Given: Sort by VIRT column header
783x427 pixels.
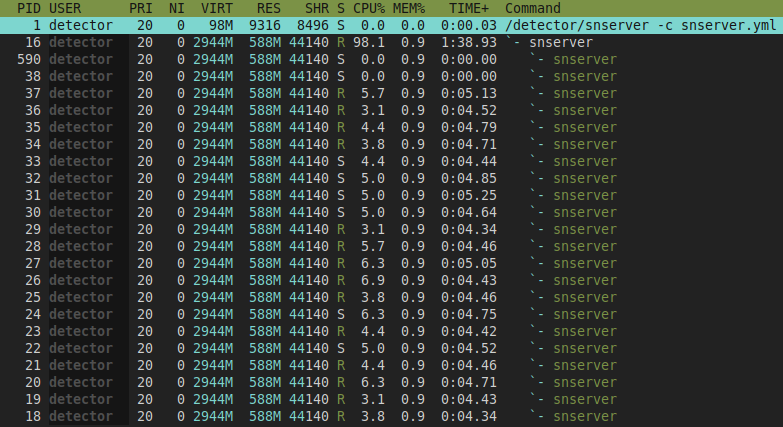Looking at the screenshot, I should click(x=217, y=8).
